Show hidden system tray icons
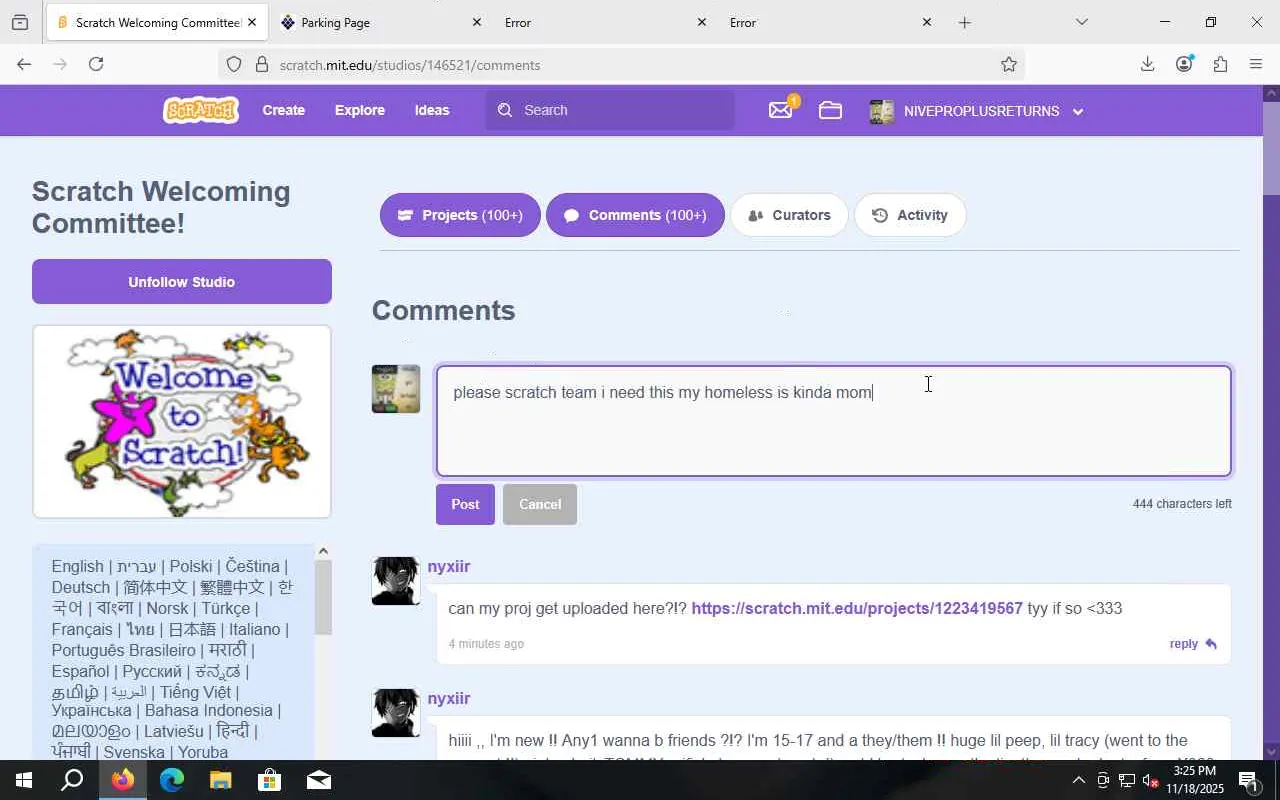 [1078, 780]
